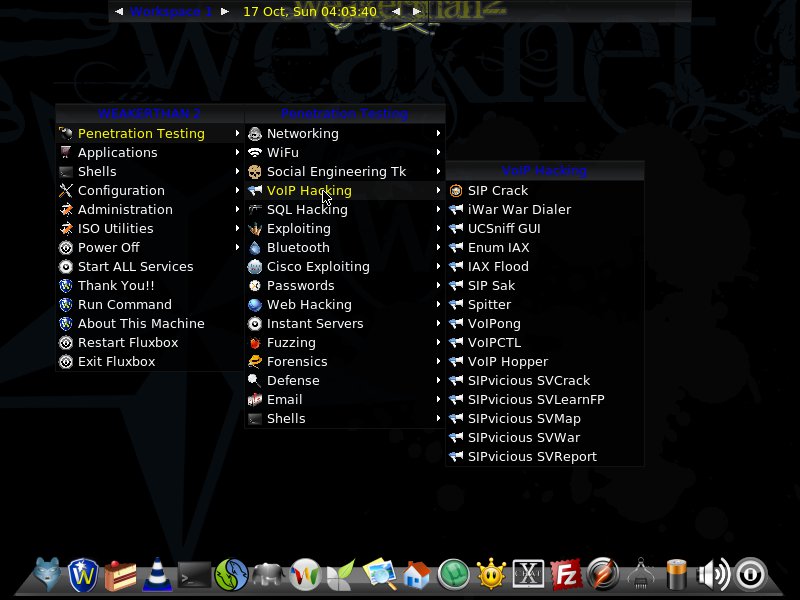Open the gray elephant icon in dock

268,576
